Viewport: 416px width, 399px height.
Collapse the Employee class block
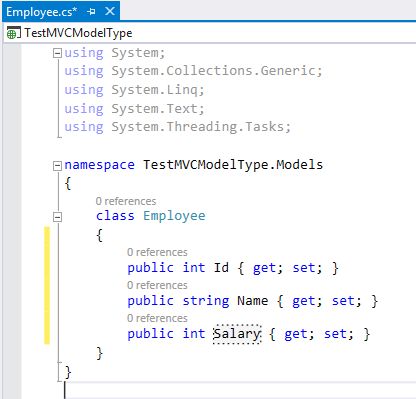click(x=57, y=217)
